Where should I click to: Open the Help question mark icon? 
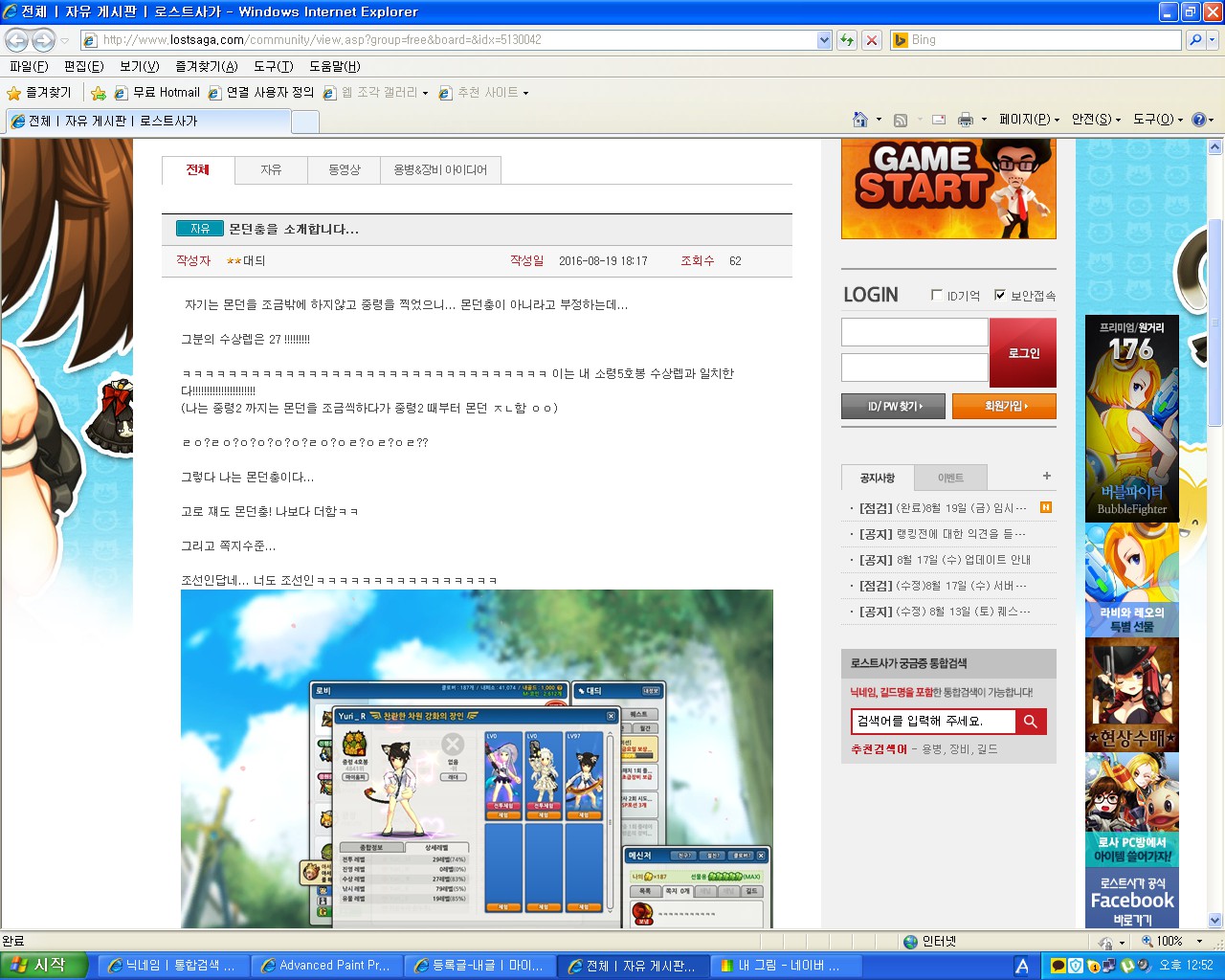(1198, 120)
